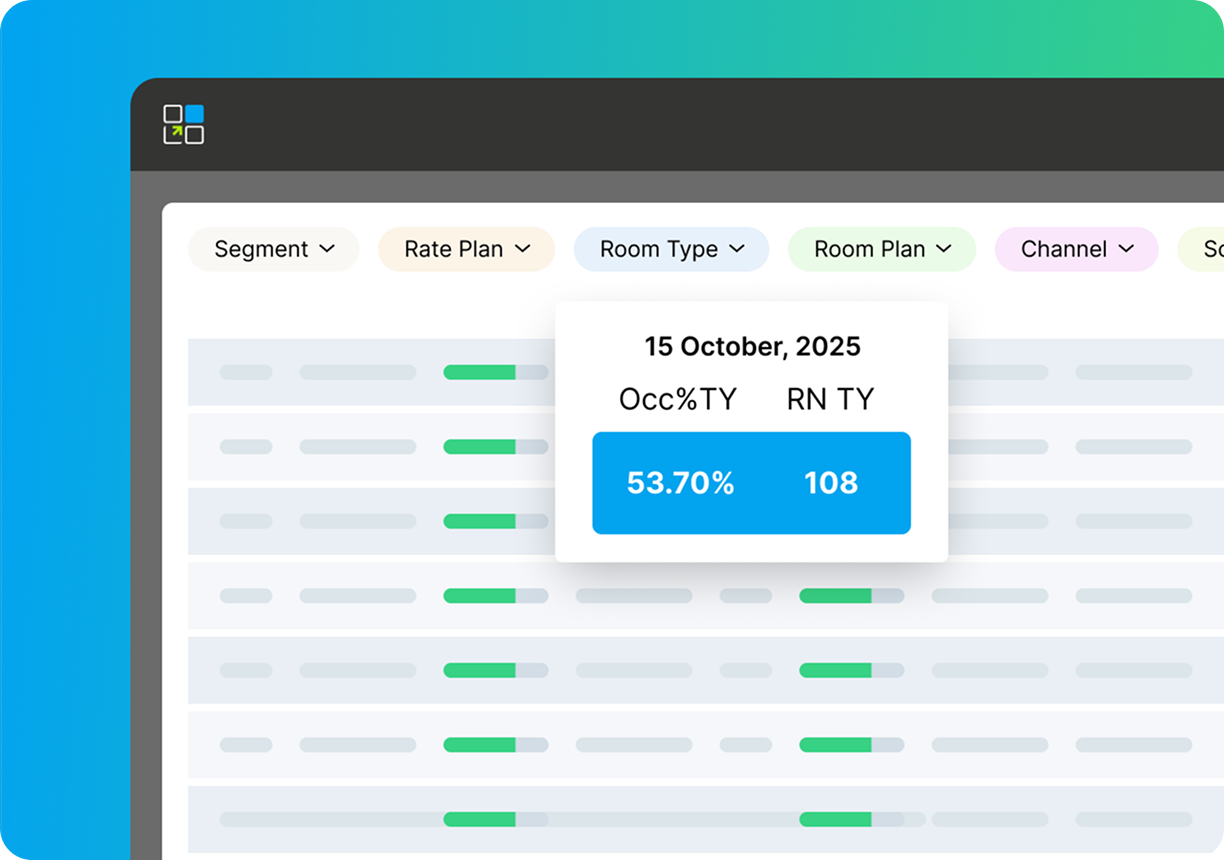Open the Channel filter dropdown
Screen dimensions: 1224x860
click(1076, 249)
